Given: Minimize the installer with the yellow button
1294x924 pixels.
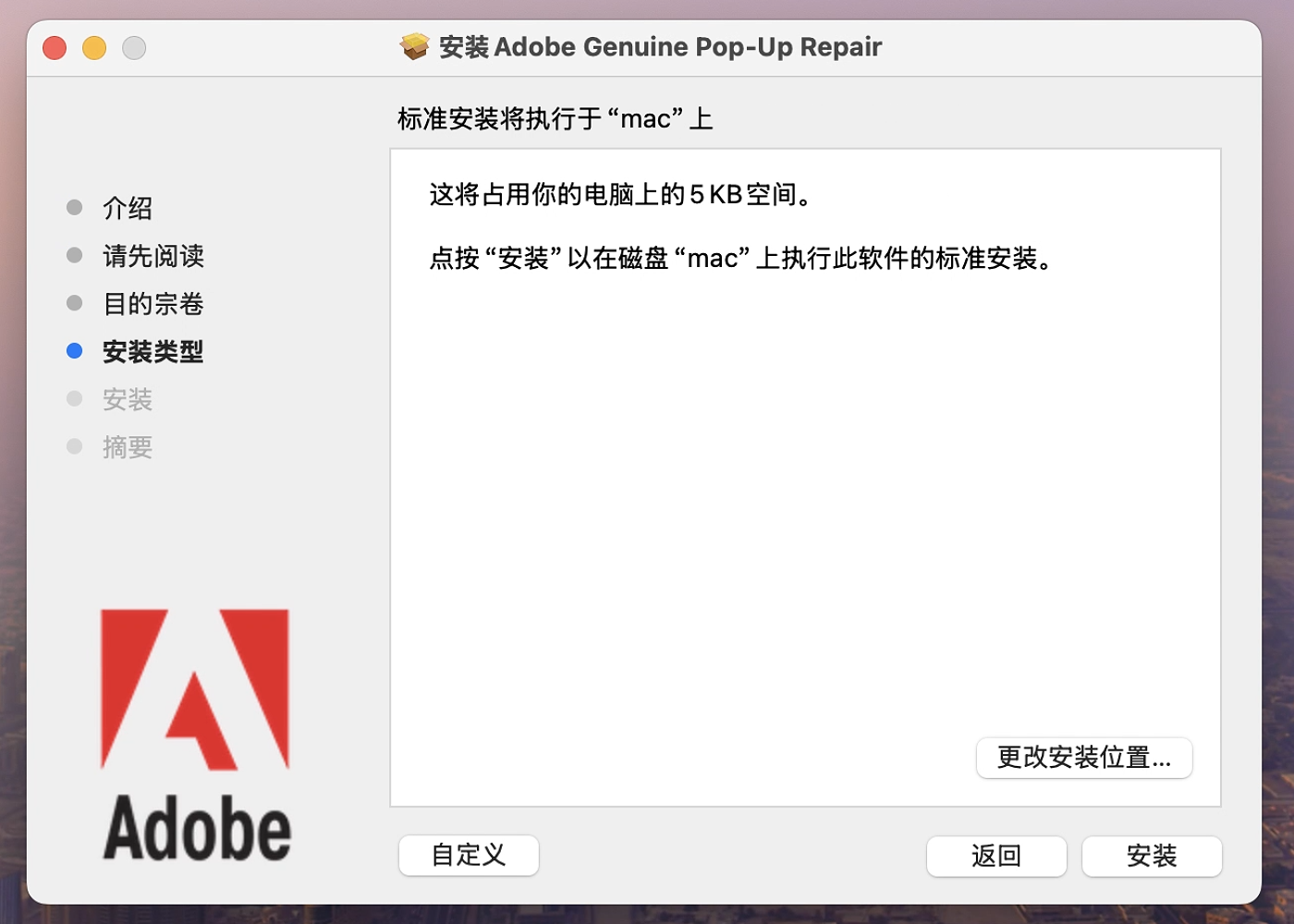Looking at the screenshot, I should pos(94,47).
